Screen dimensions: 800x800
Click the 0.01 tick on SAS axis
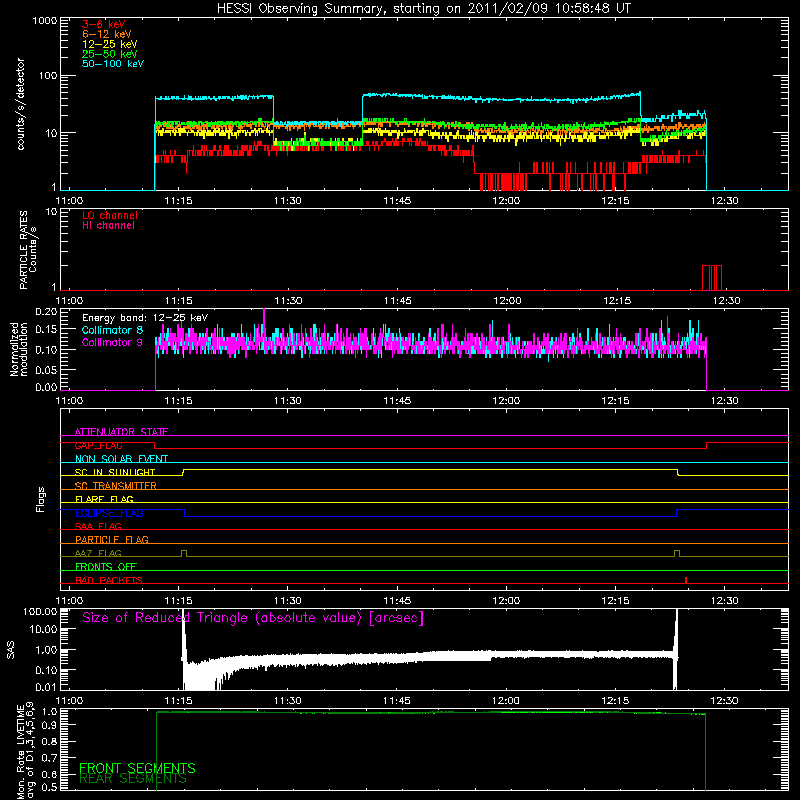click(x=46, y=687)
